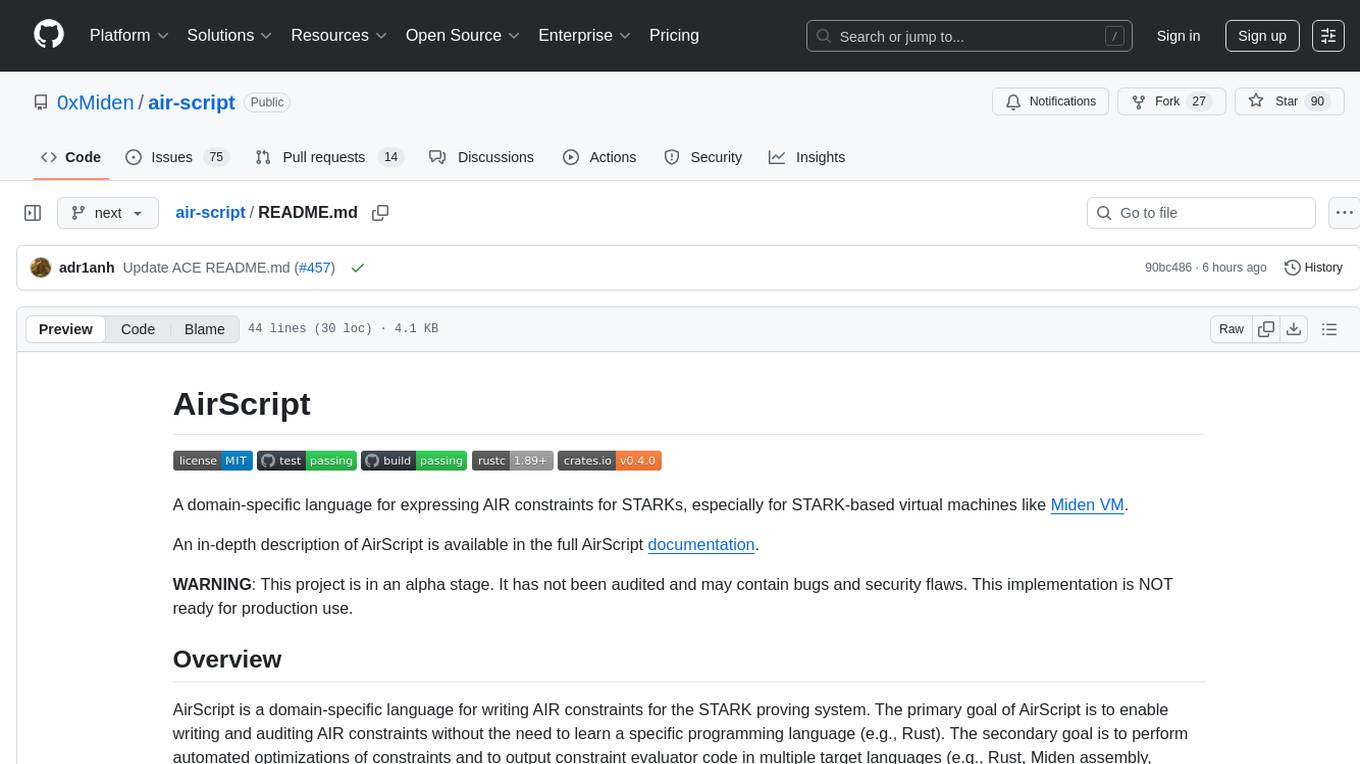The height and width of the screenshot is (764, 1360).
Task: Open the Insights tab
Action: [x=807, y=157]
